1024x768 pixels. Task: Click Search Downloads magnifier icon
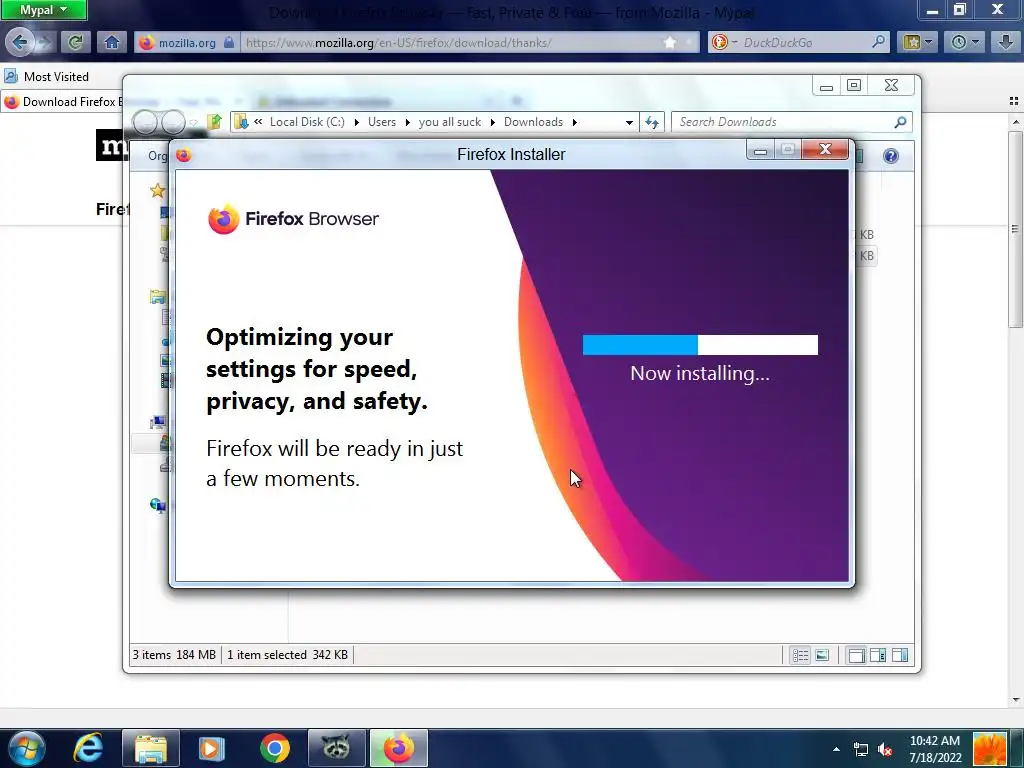coord(901,121)
